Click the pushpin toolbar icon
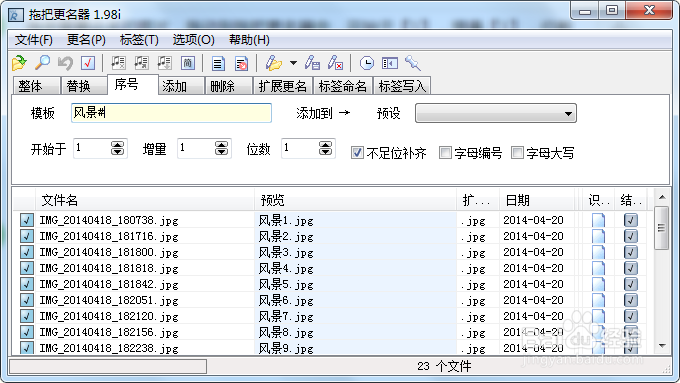680x383 pixels. pyautogui.click(x=412, y=63)
